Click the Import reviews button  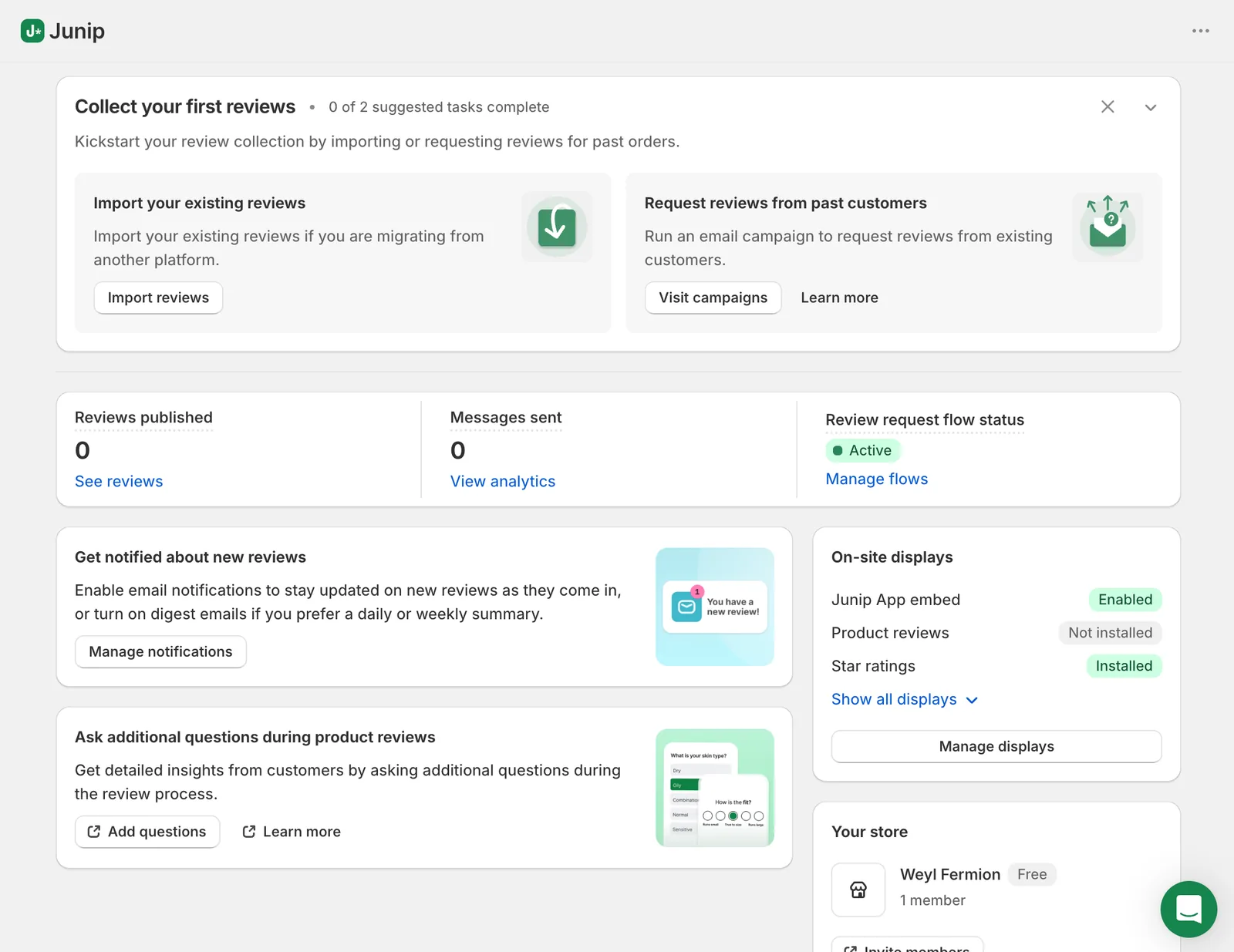point(158,298)
